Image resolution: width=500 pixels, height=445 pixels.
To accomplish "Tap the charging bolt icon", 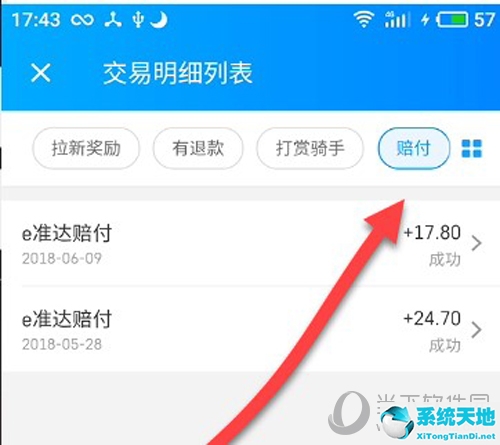I will pos(425,20).
